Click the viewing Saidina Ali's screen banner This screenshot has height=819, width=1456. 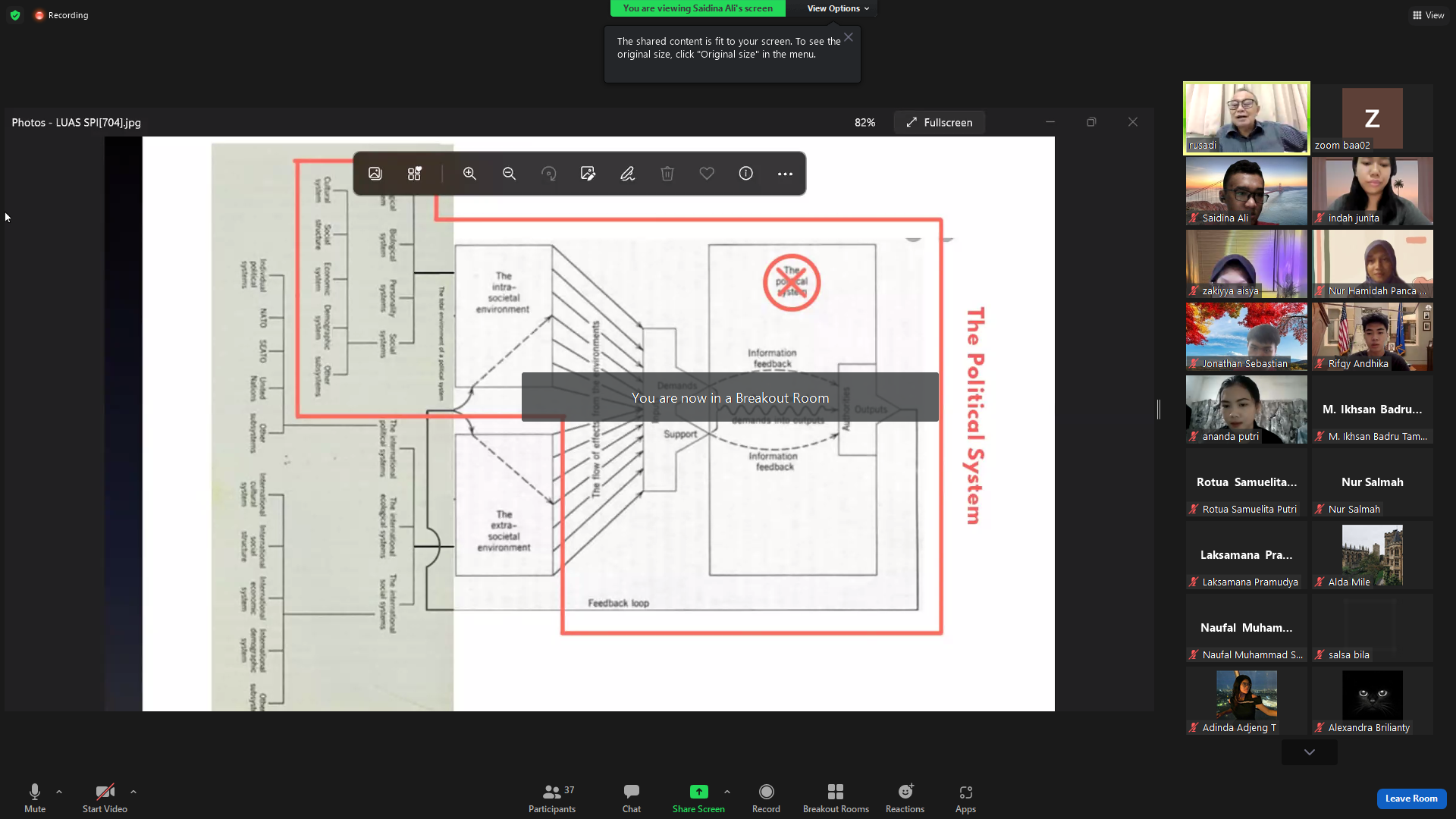[x=698, y=8]
